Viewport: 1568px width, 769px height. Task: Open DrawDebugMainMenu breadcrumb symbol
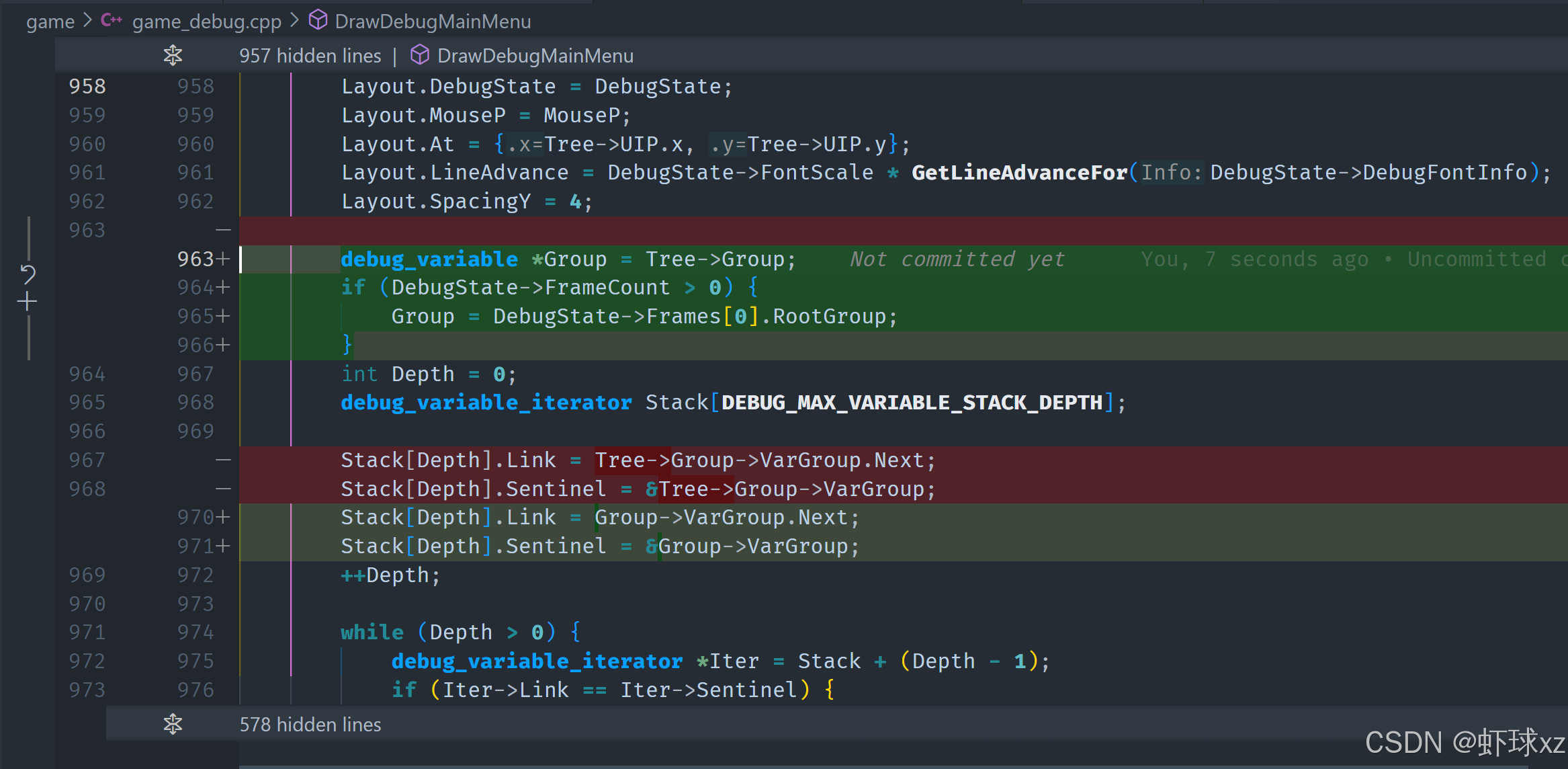pos(433,22)
